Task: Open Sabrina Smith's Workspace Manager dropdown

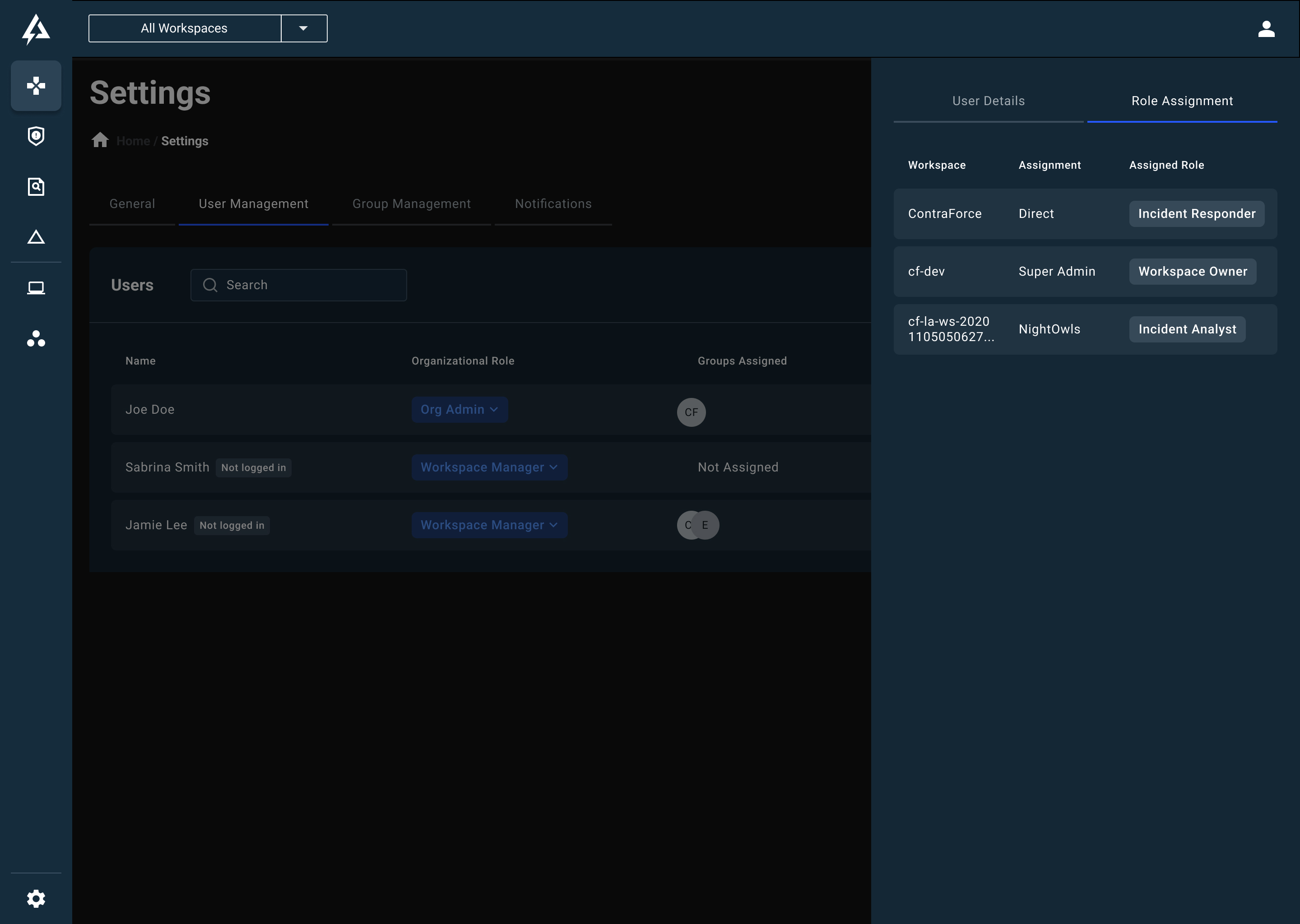Action: coord(489,467)
